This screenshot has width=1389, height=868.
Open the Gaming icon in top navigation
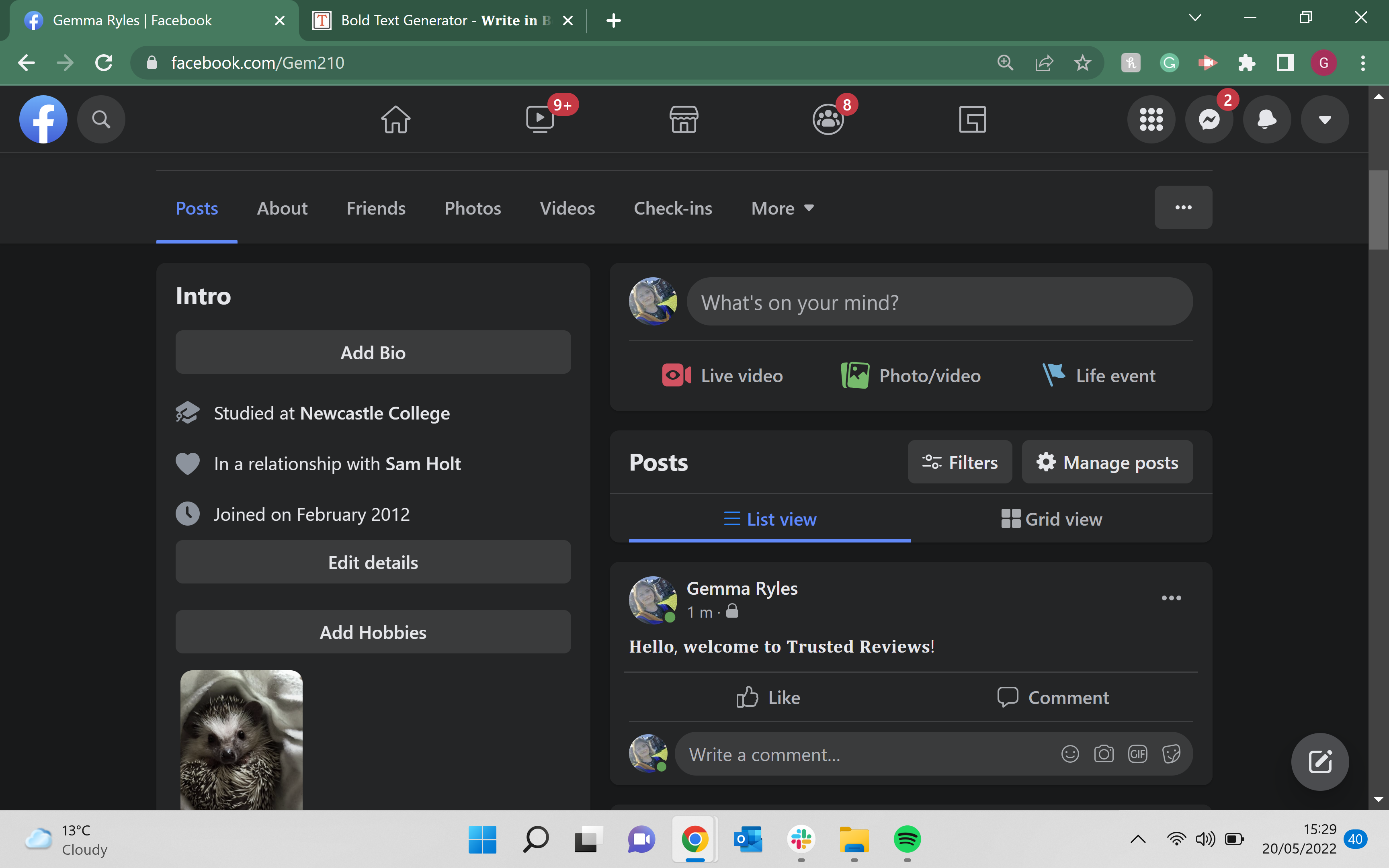[972, 119]
